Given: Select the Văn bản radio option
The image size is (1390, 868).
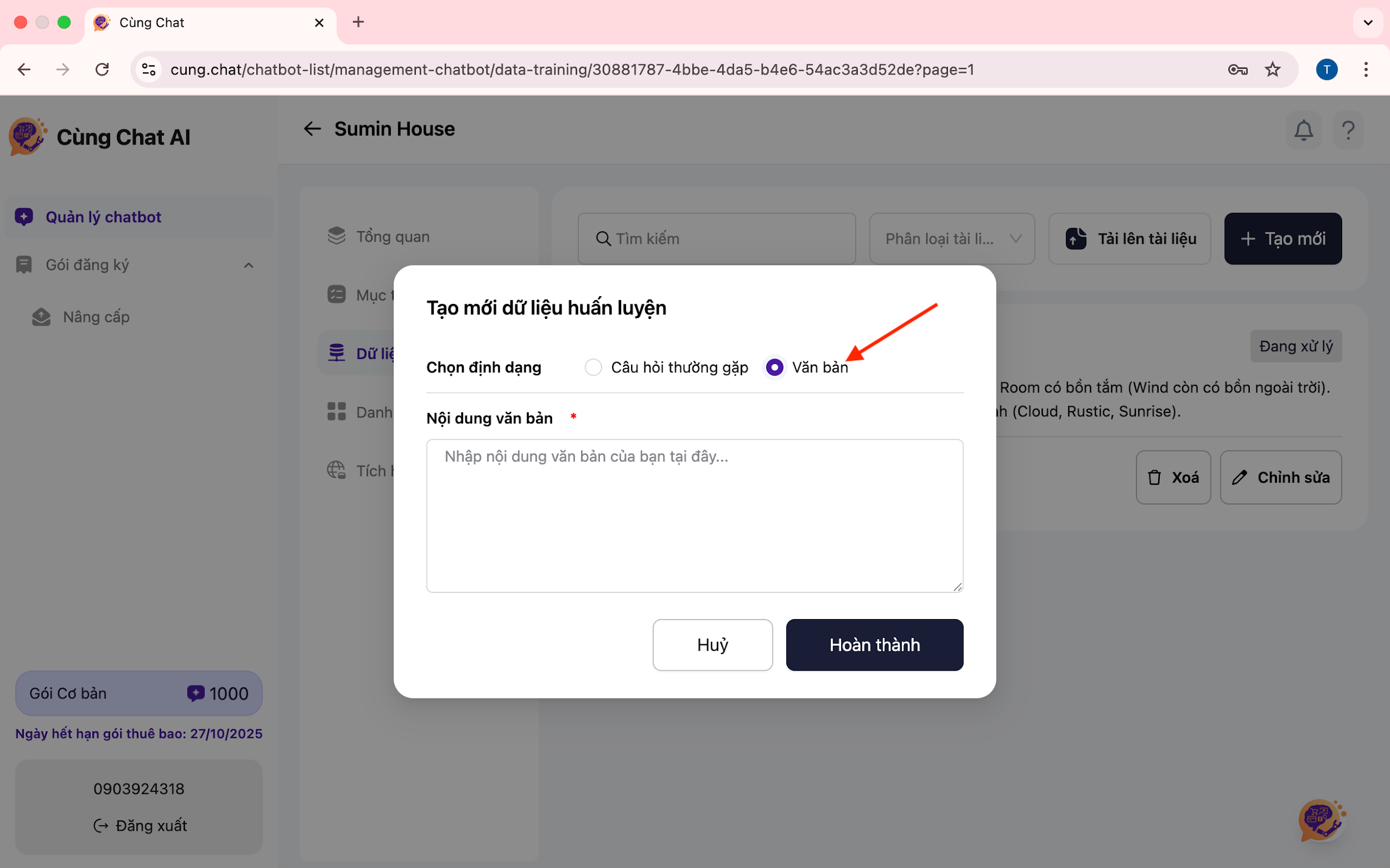Looking at the screenshot, I should tap(775, 367).
